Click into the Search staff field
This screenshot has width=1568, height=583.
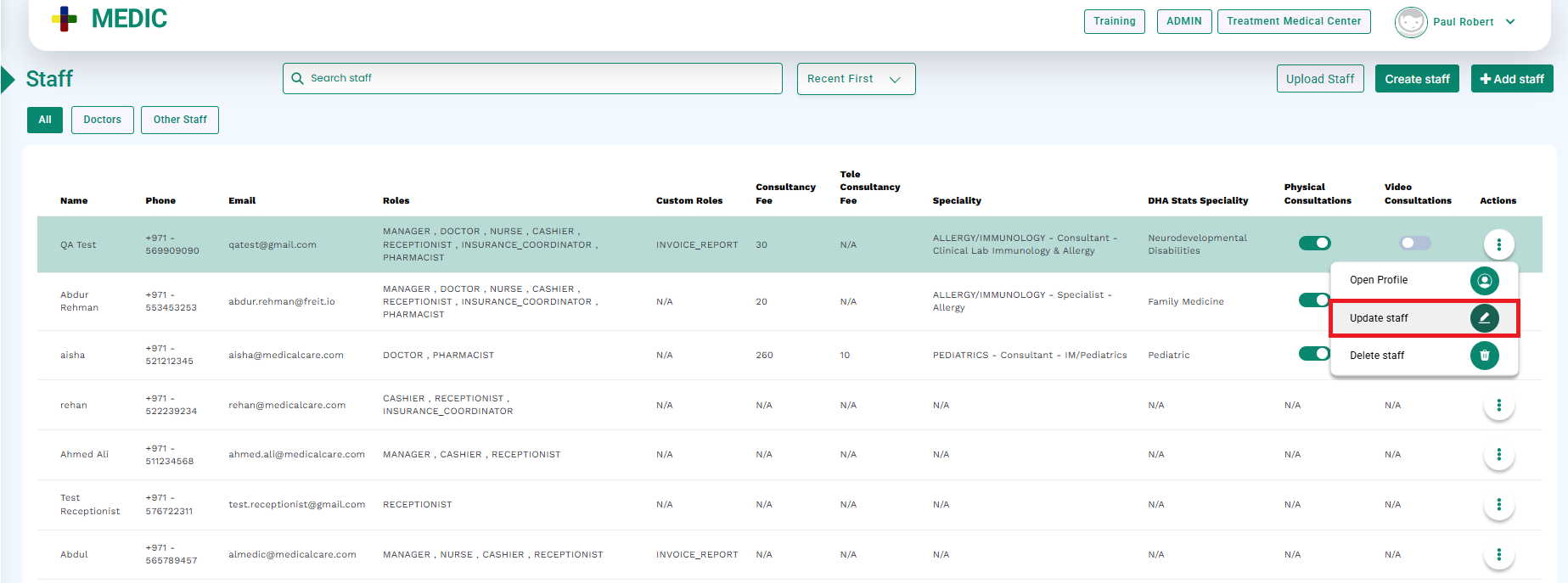(532, 78)
